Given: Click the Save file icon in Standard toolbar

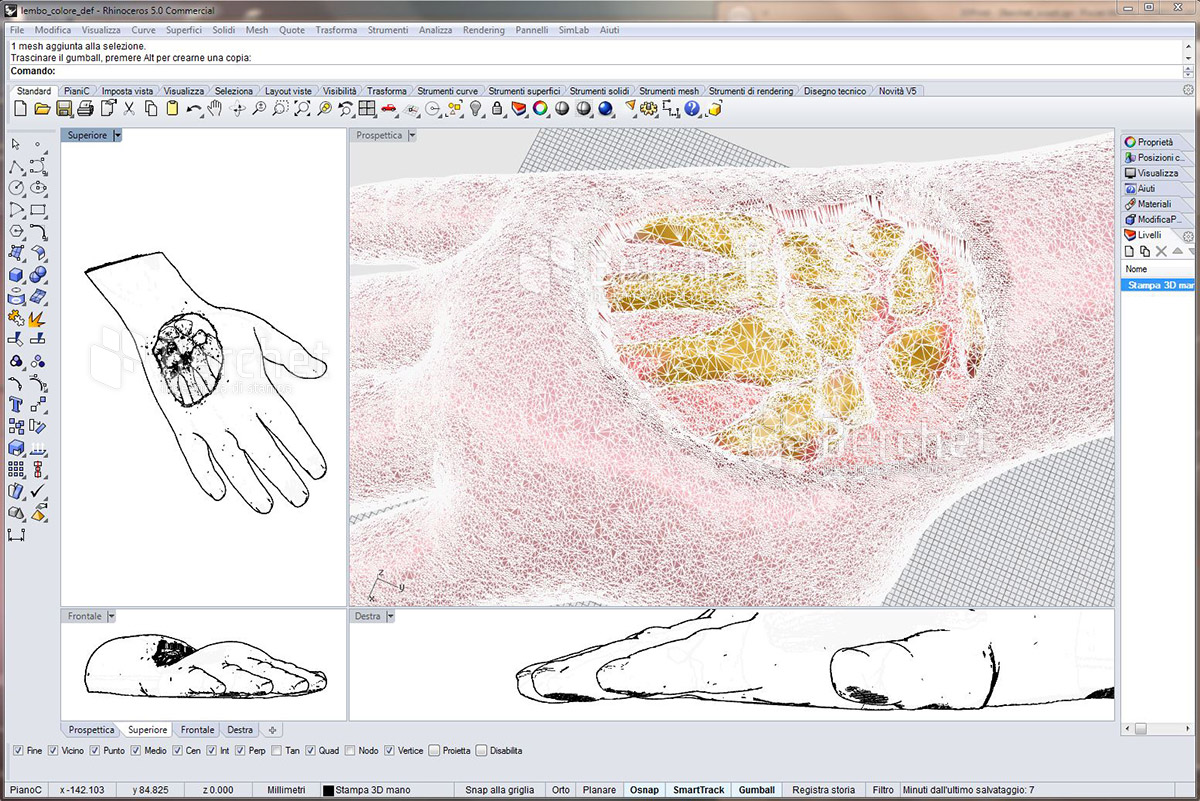Looking at the screenshot, I should 64,108.
